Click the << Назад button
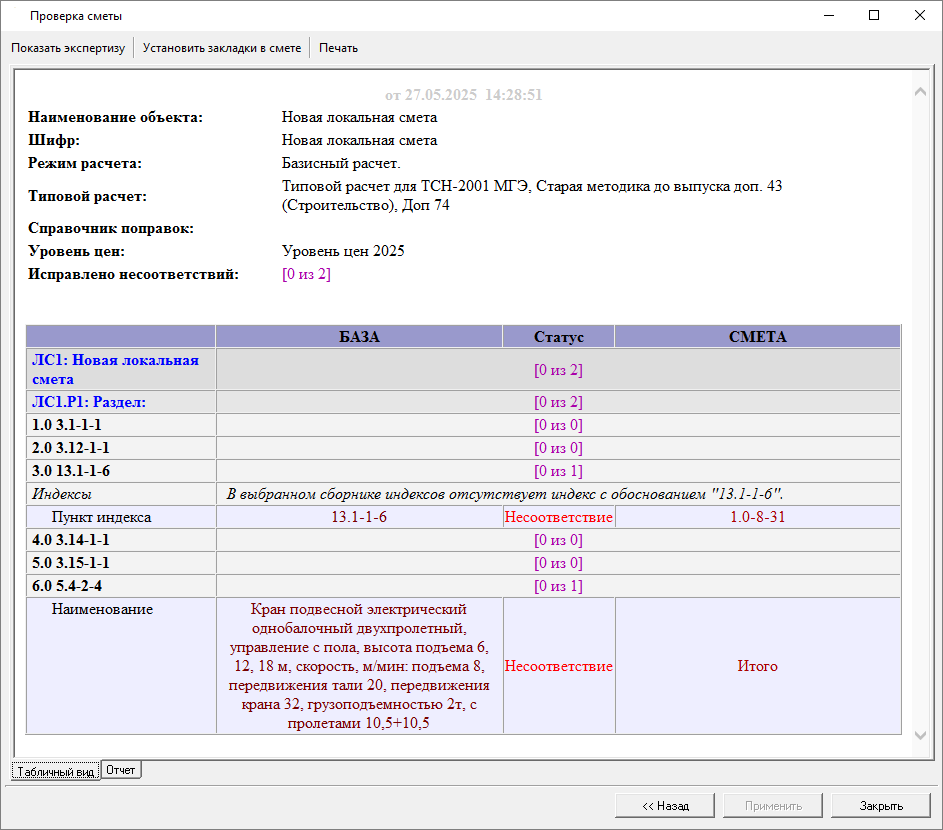 665,805
